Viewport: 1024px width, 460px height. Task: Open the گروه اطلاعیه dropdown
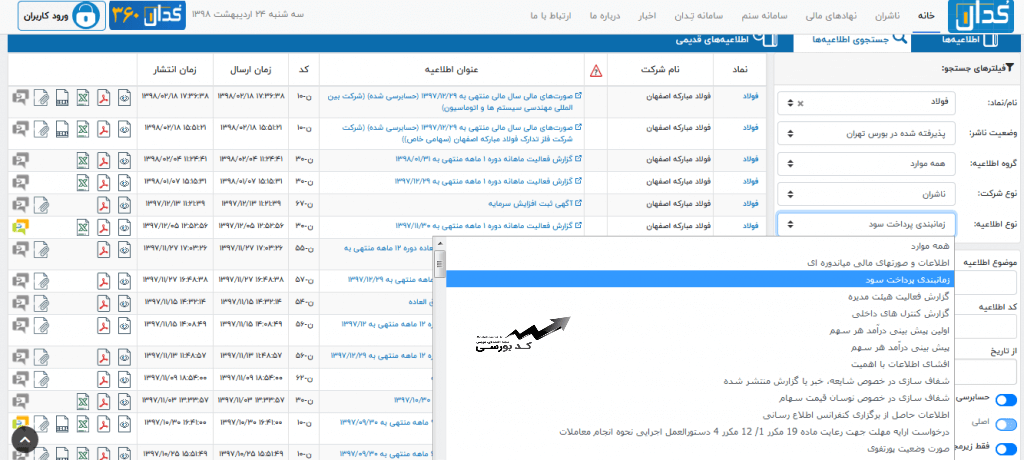click(866, 163)
